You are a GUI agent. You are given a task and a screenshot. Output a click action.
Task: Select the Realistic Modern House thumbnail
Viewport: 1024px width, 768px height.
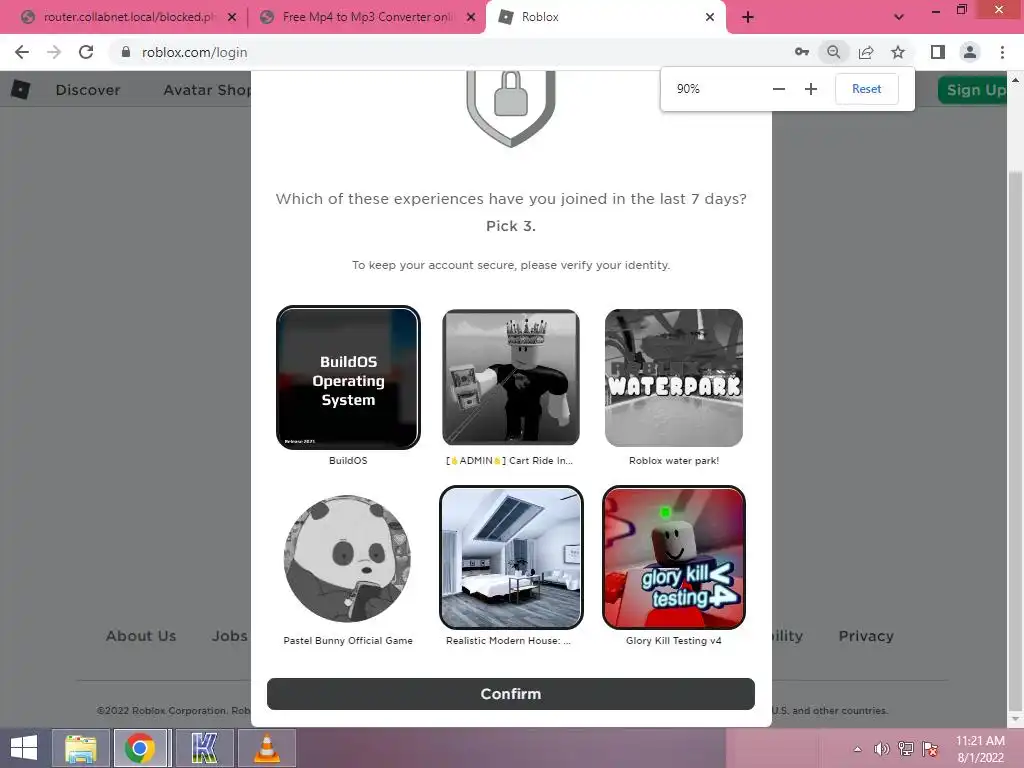click(511, 558)
